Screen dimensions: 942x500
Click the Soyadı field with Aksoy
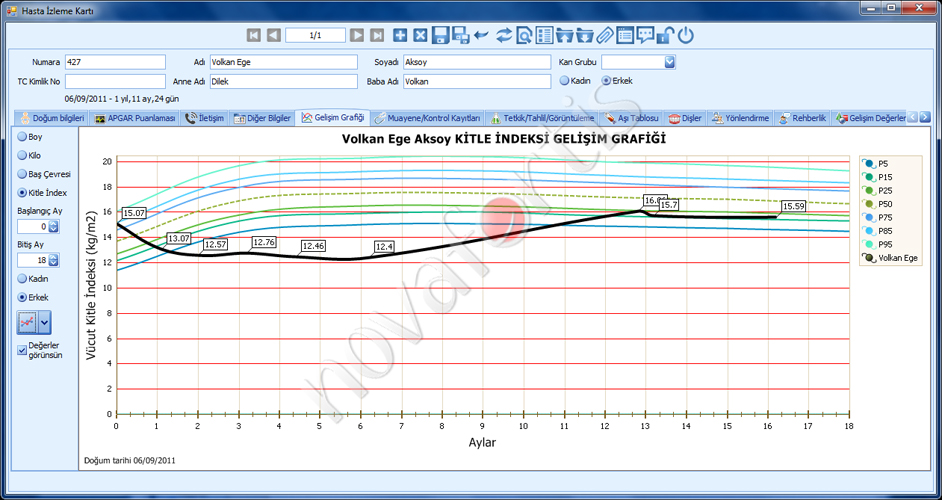click(x=477, y=62)
